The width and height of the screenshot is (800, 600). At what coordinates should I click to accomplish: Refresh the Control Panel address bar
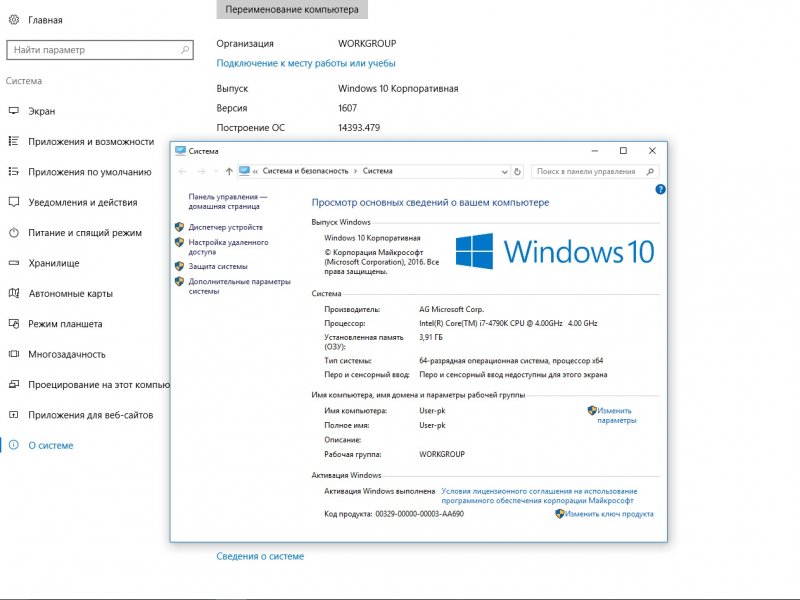pos(517,171)
